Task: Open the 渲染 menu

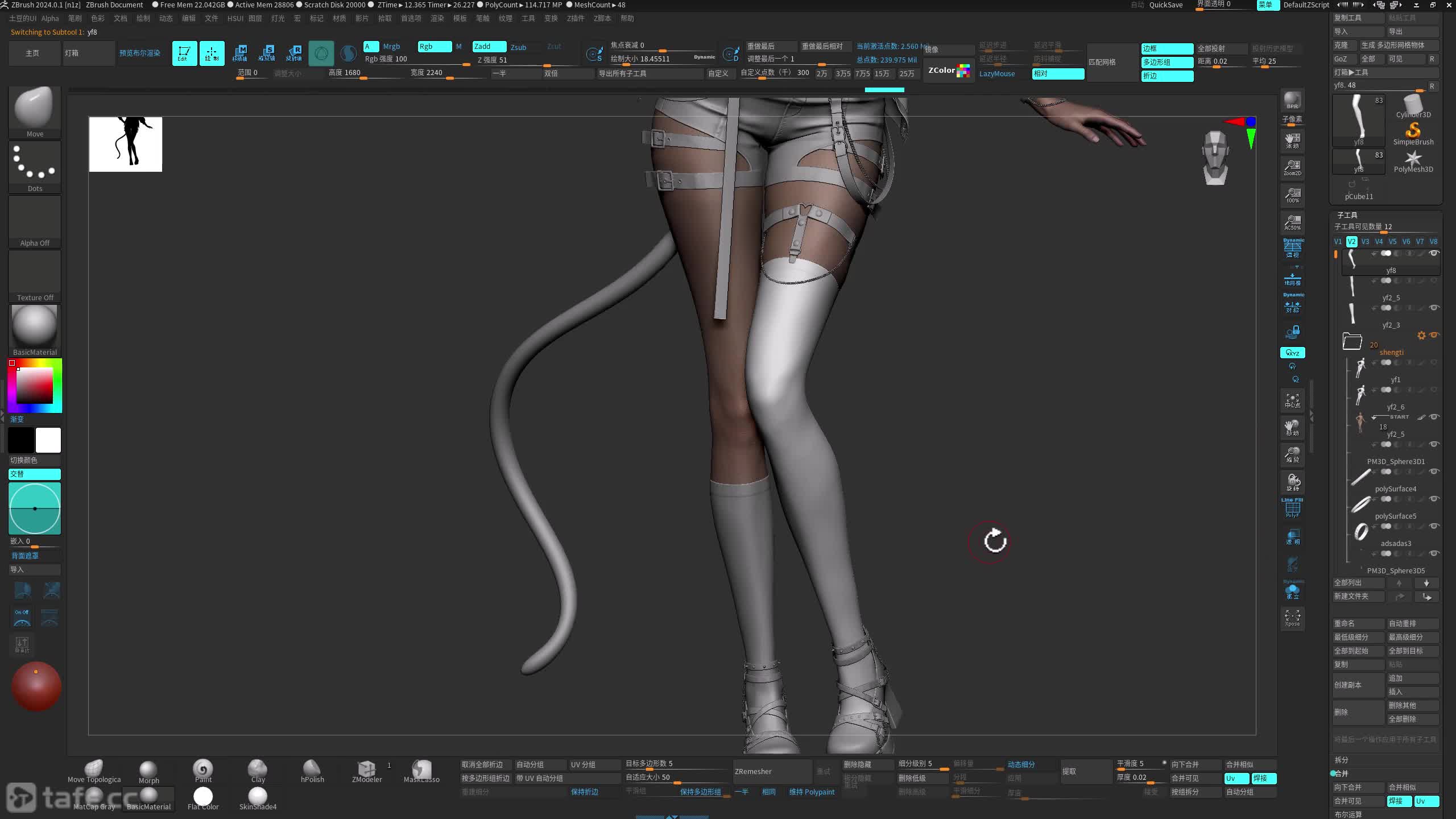Action: click(437, 18)
